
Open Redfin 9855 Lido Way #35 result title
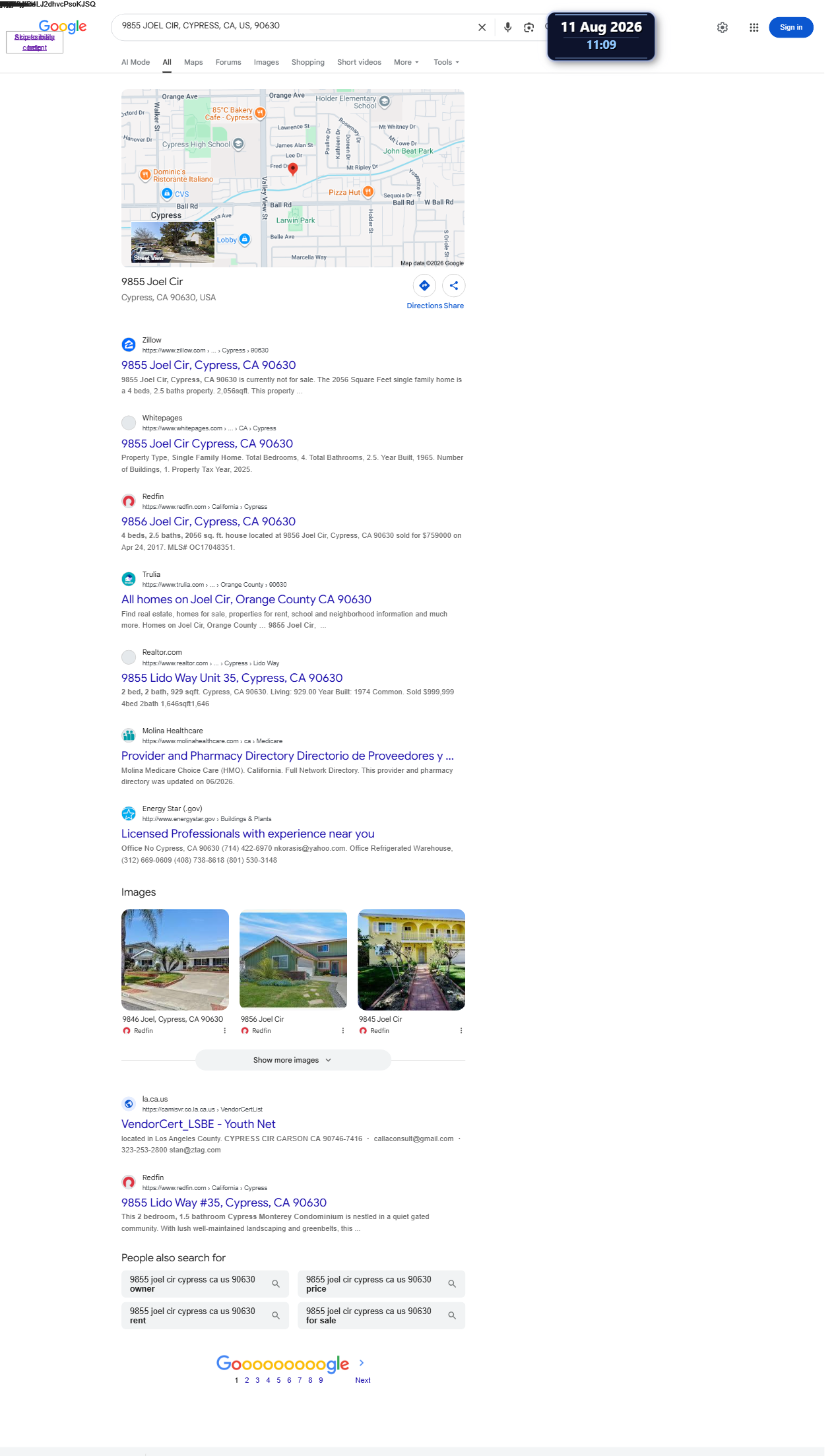(224, 1203)
